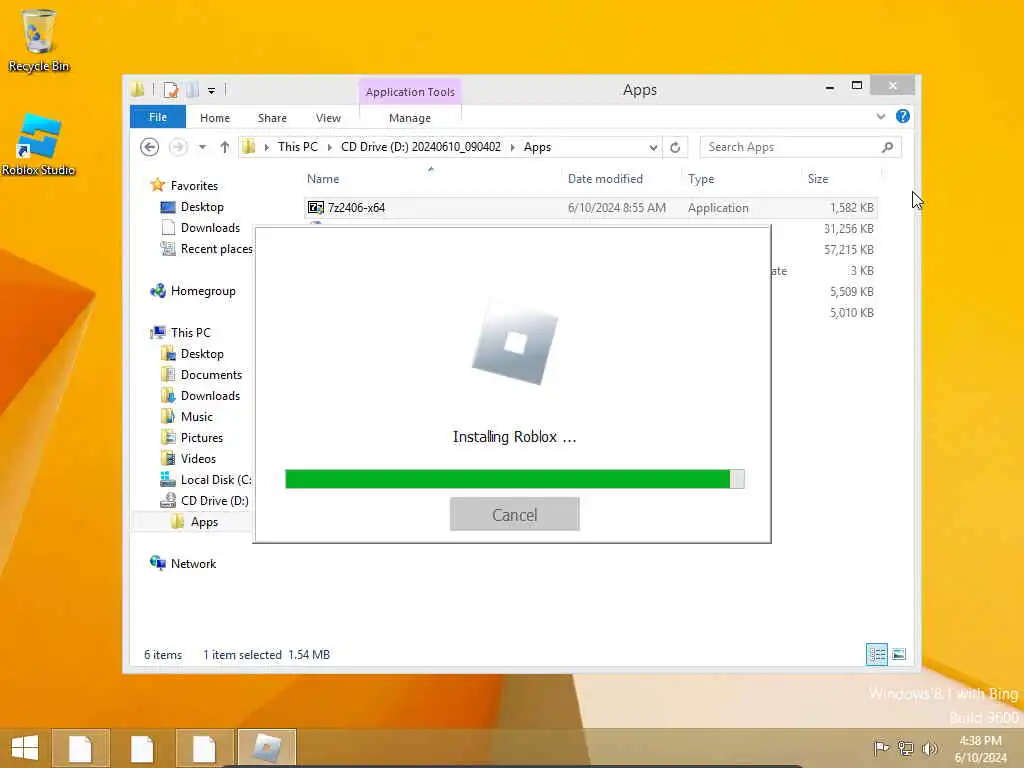
Task: Open the Recycle Bin desktop icon
Action: [39, 39]
